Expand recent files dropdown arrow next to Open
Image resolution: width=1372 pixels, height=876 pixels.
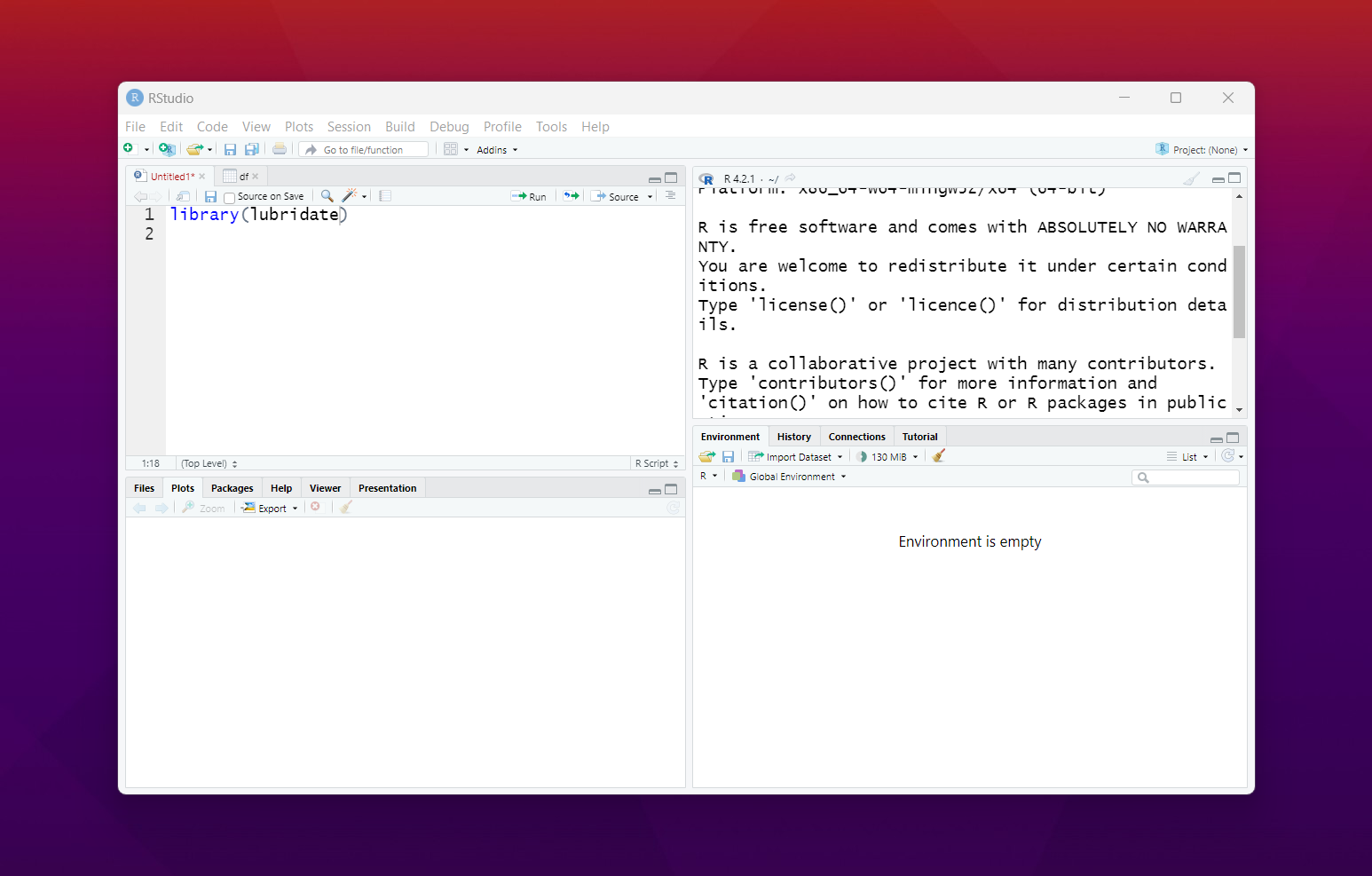tap(210, 150)
